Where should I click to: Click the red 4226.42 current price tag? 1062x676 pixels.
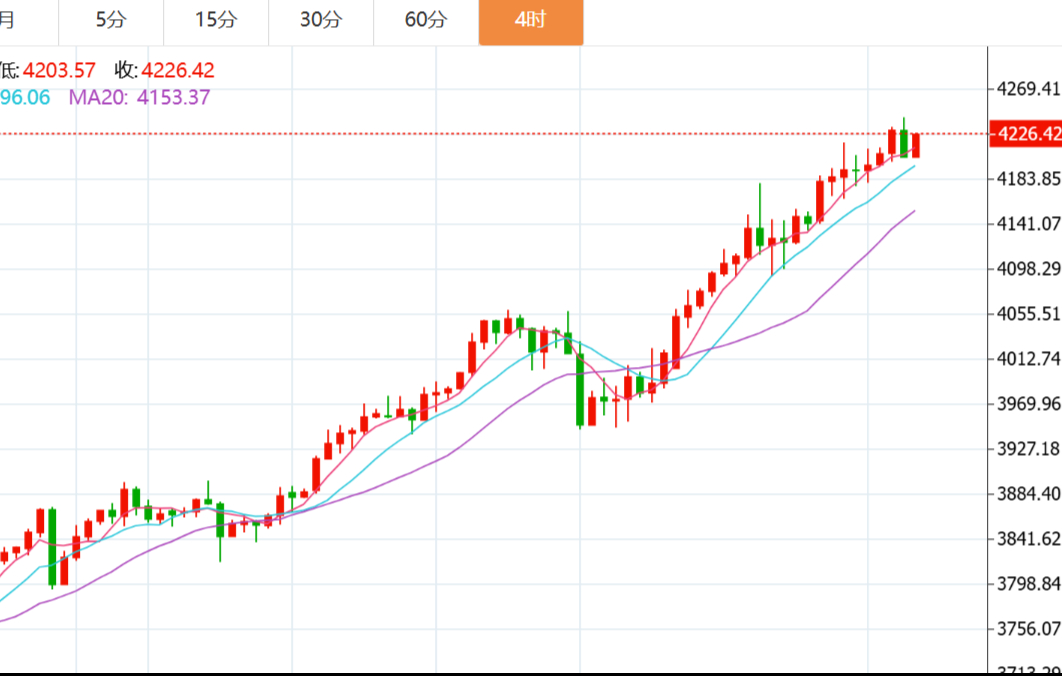pyautogui.click(x=1026, y=134)
